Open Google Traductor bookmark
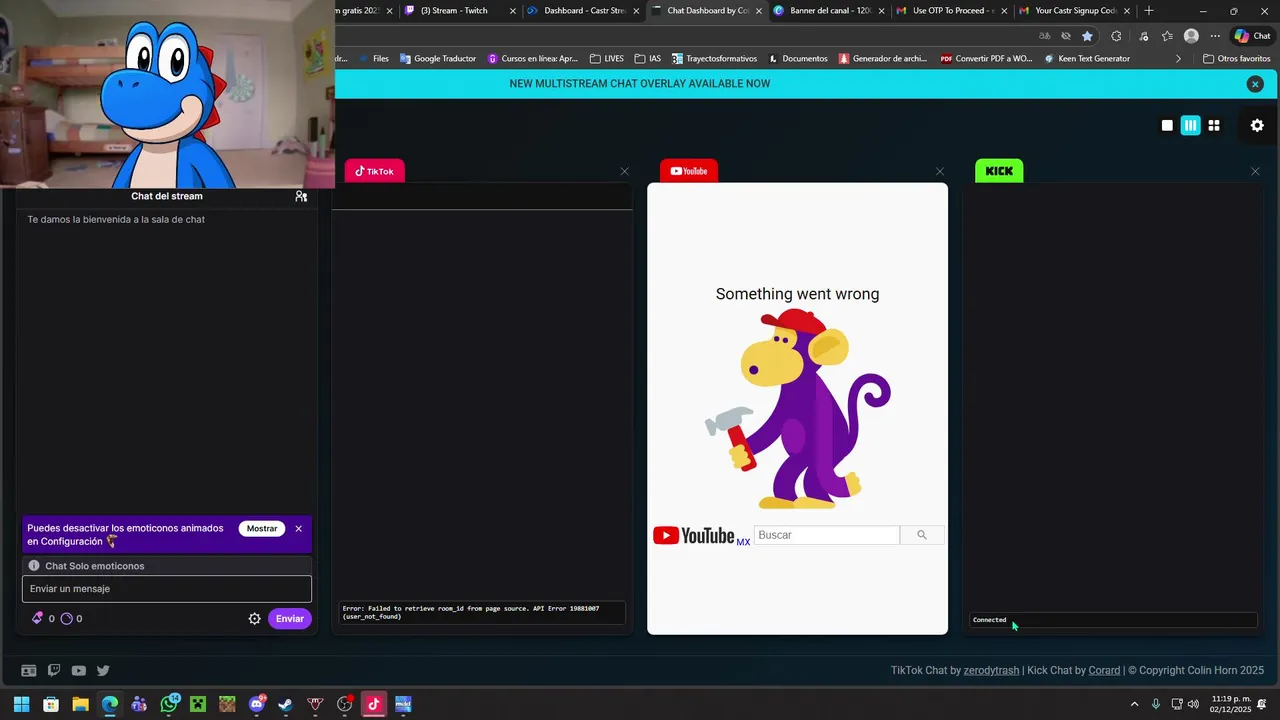Viewport: 1280px width, 720px height. click(x=438, y=59)
